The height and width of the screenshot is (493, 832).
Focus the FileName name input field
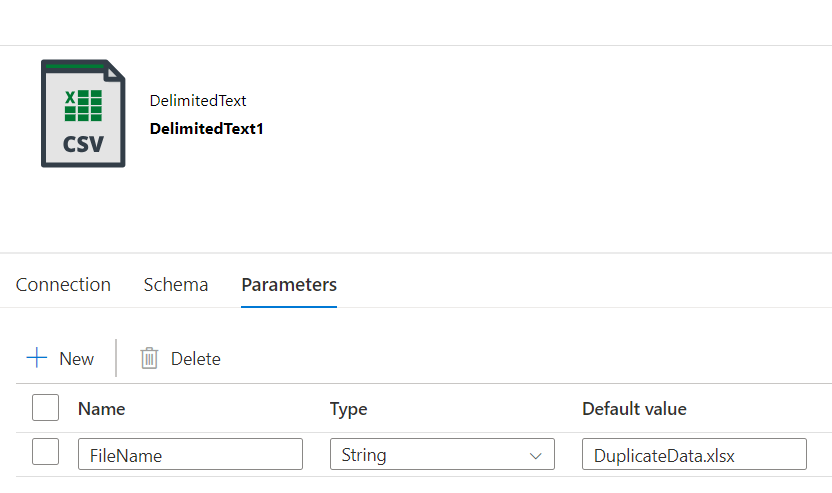190,455
